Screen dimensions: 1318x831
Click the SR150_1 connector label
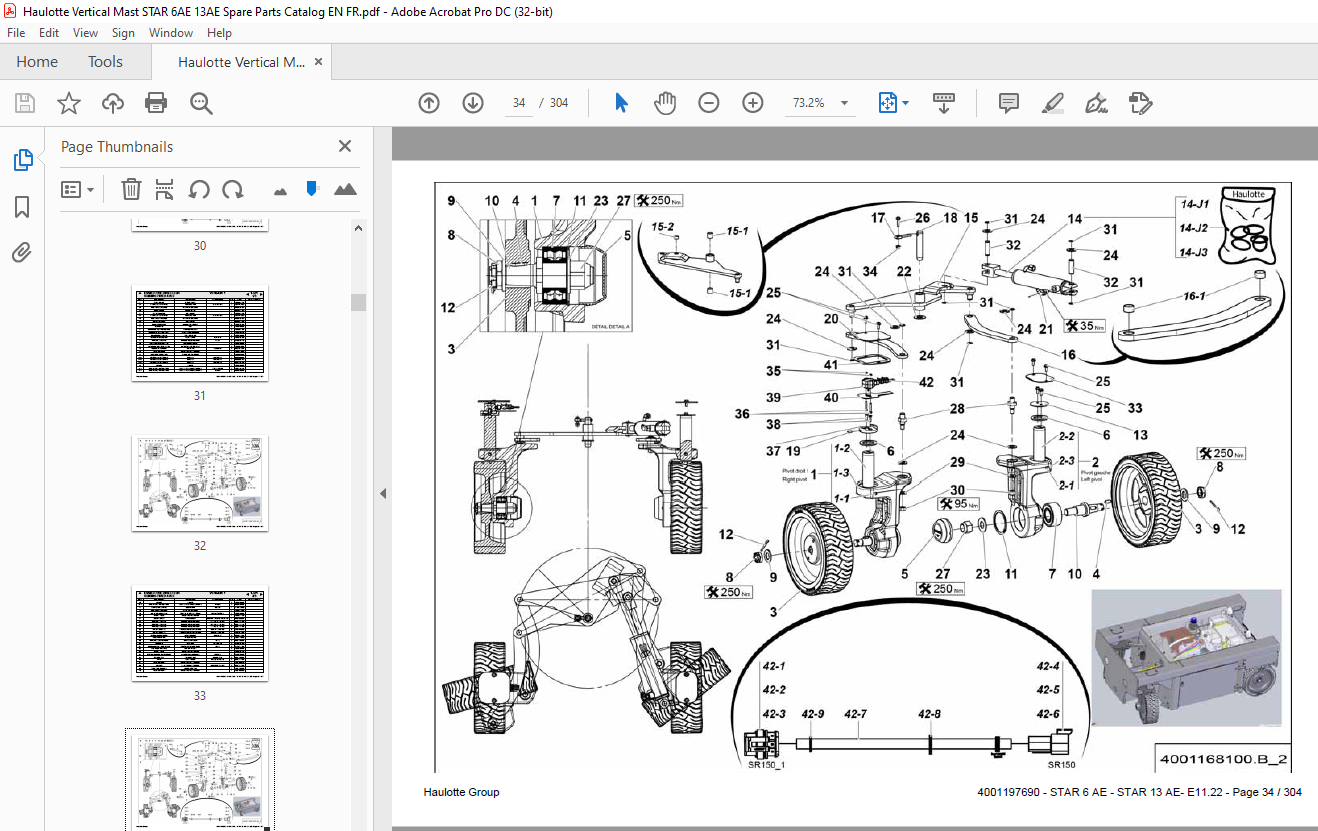767,765
